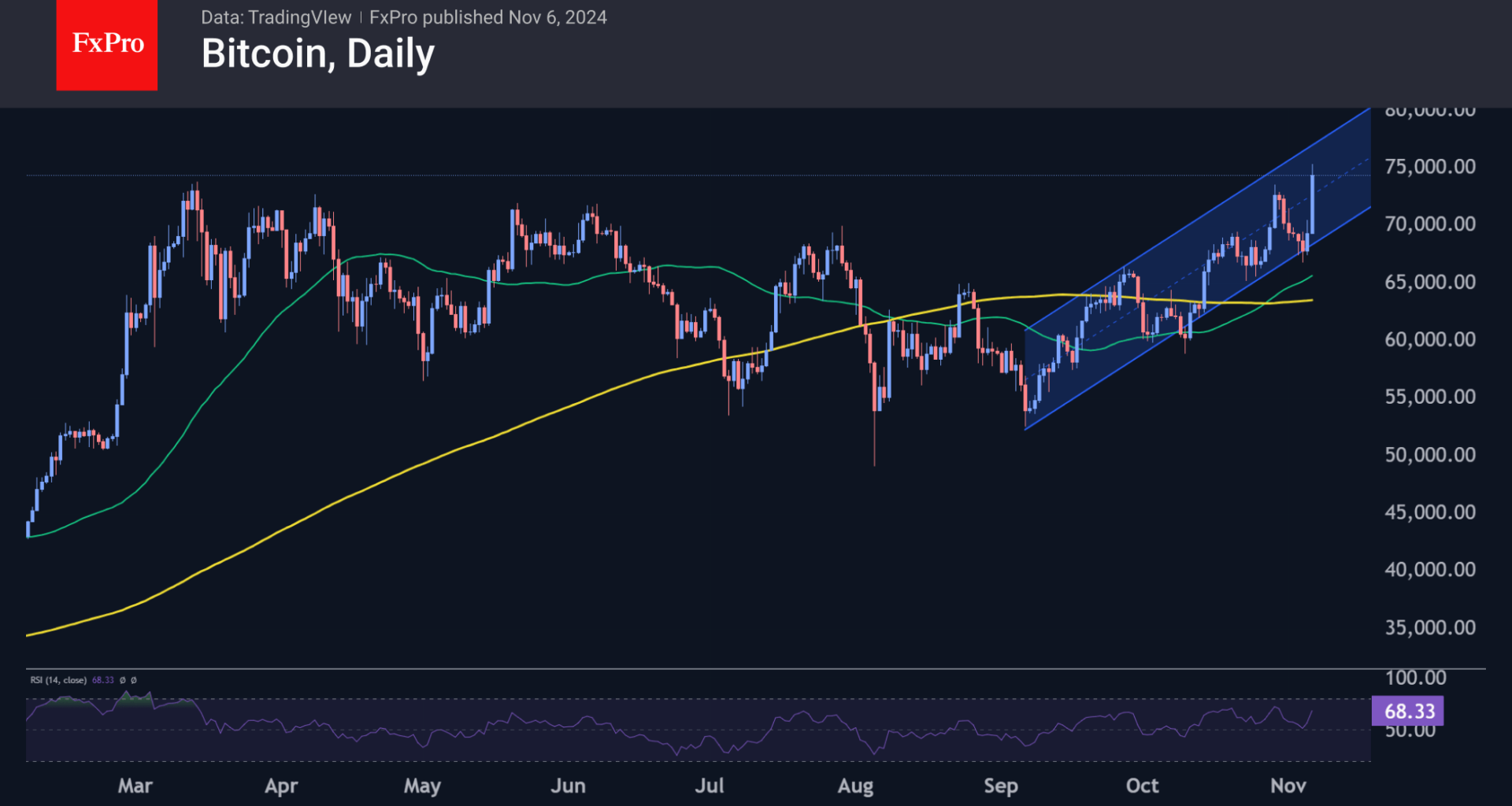Click the 100.00 RSI scale label
Viewport: 1512px width, 806px height.
[x=1416, y=678]
